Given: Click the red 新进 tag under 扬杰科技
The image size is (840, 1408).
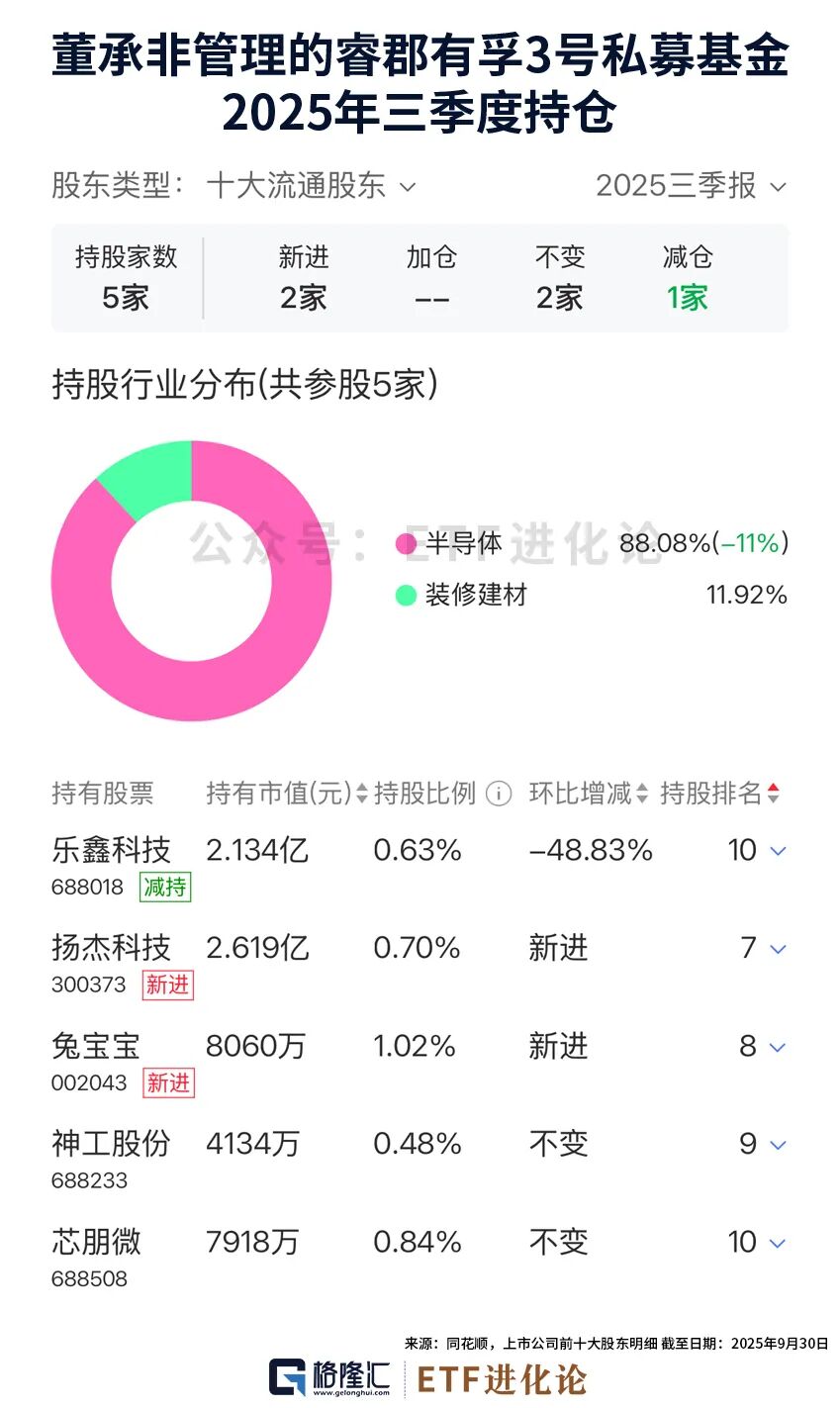Looking at the screenshot, I should (x=167, y=985).
